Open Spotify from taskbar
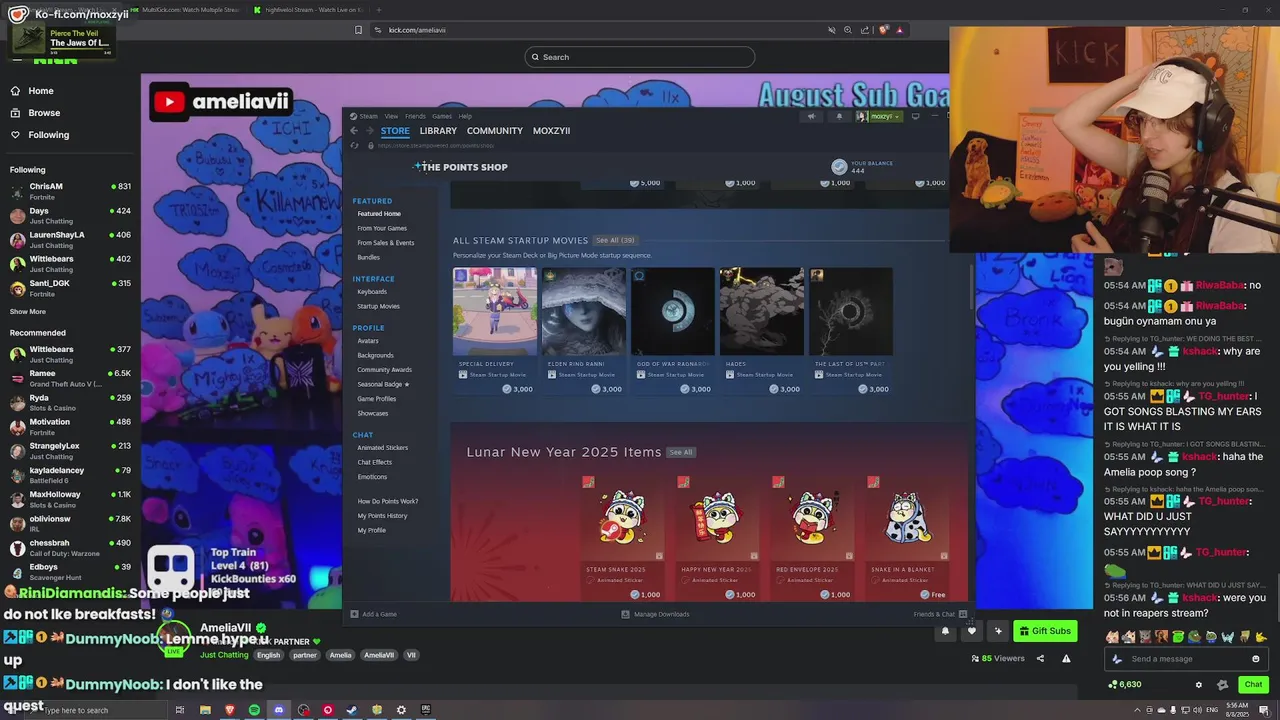Viewport: 1280px width, 720px height. pyautogui.click(x=254, y=710)
